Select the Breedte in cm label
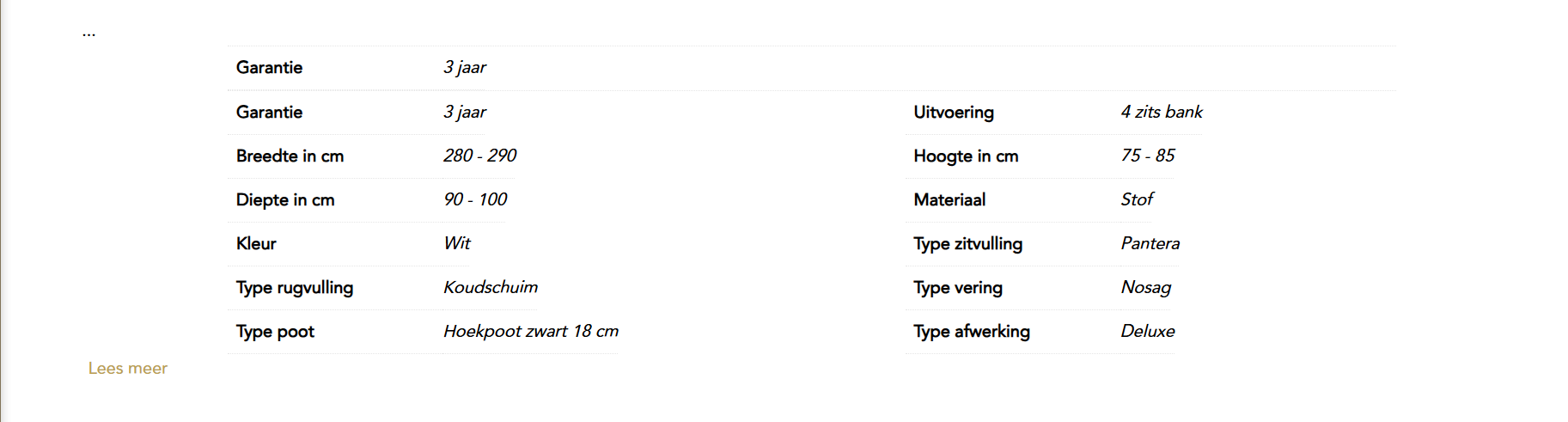 click(290, 156)
